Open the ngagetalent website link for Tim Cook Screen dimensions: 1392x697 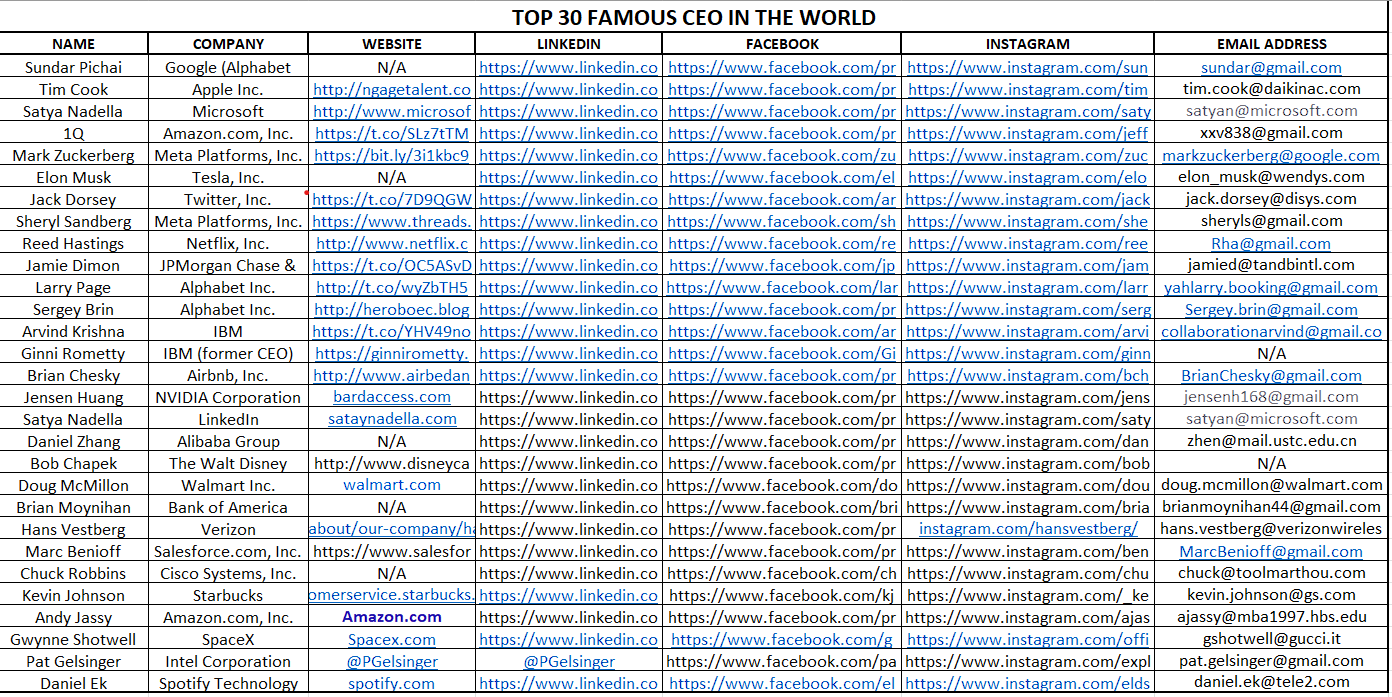[x=392, y=89]
